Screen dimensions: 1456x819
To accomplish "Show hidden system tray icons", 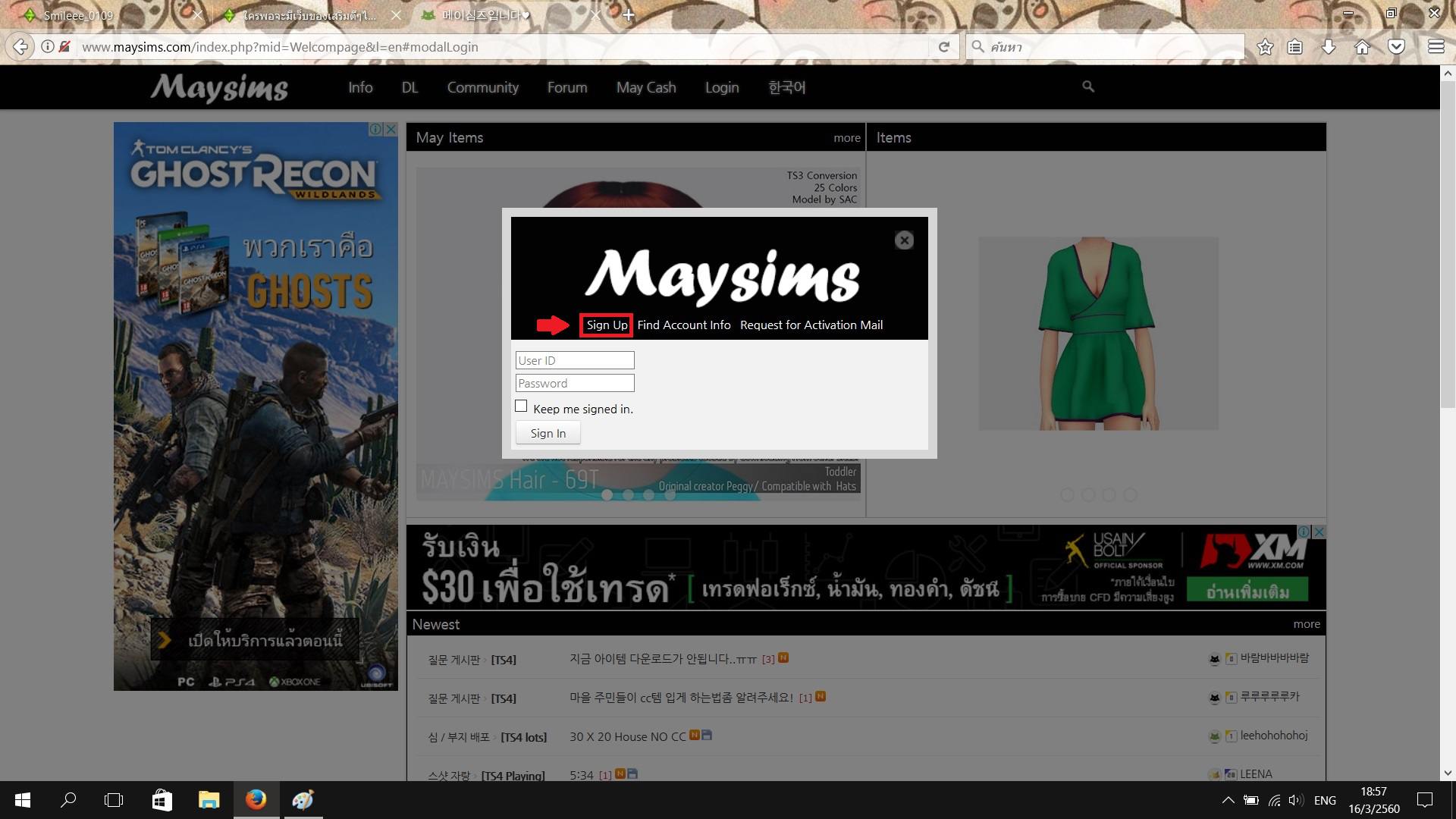I will (1228, 800).
